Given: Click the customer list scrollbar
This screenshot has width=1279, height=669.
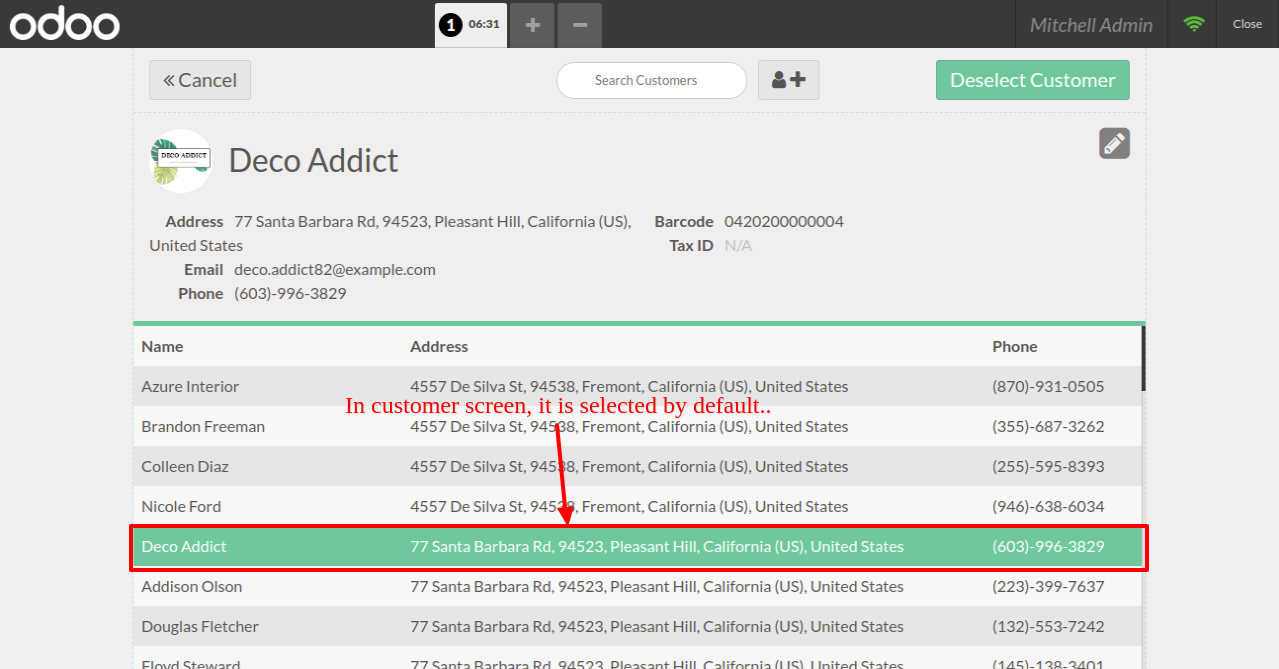Looking at the screenshot, I should [1143, 358].
